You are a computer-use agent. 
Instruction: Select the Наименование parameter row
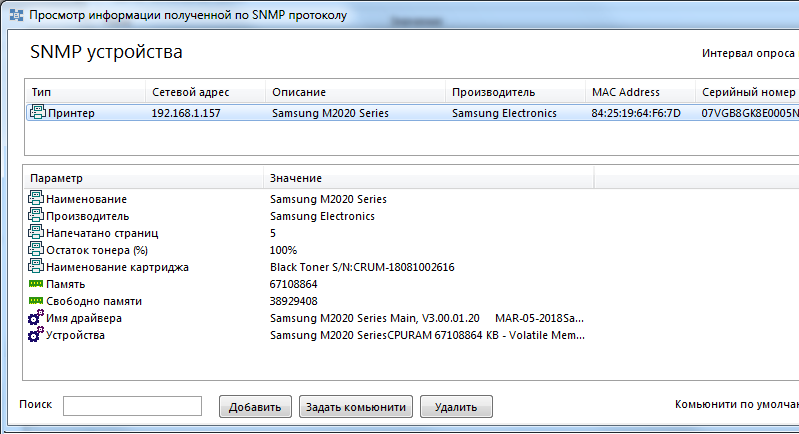[x=87, y=199]
